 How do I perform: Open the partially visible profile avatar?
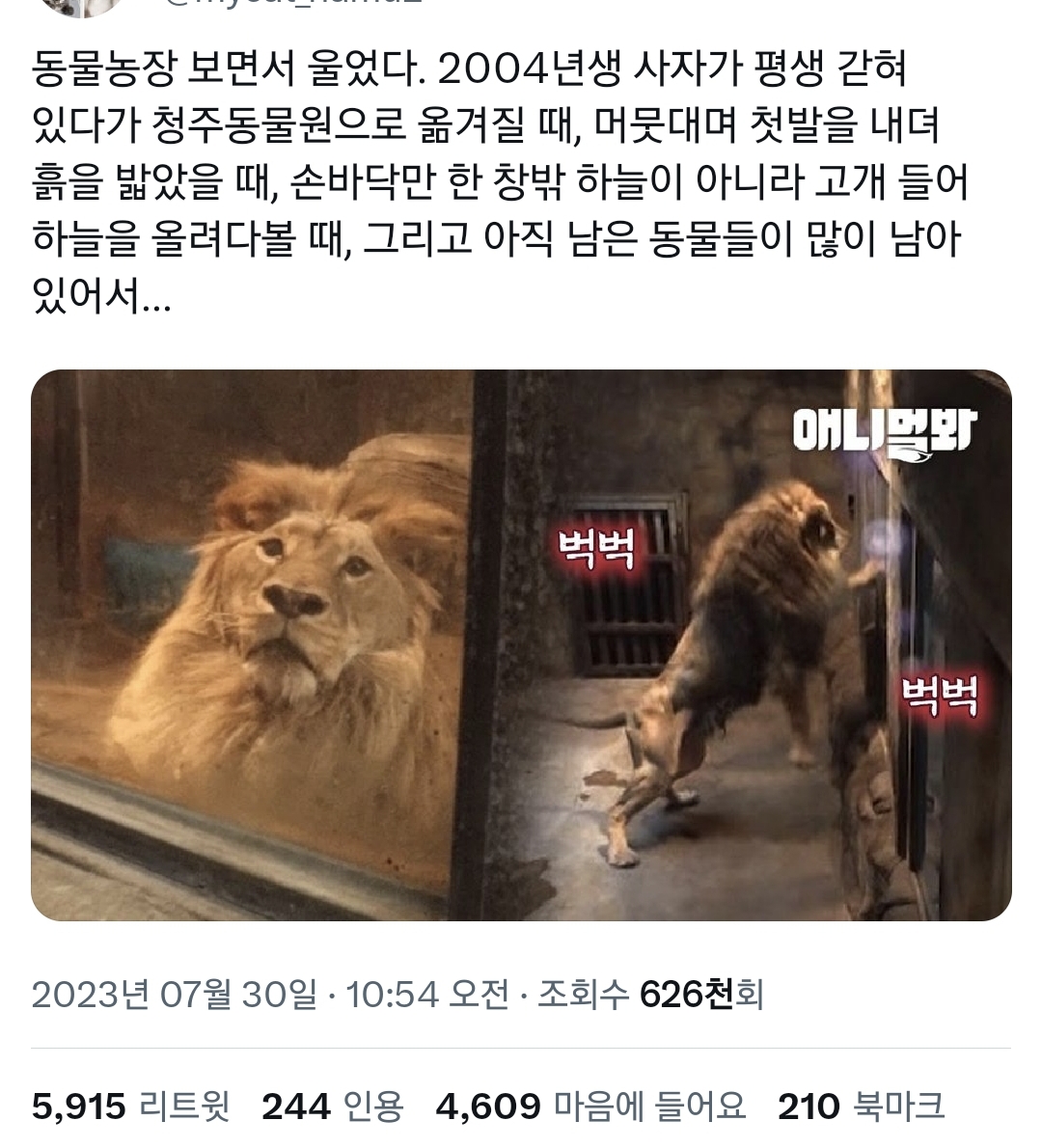point(82,6)
